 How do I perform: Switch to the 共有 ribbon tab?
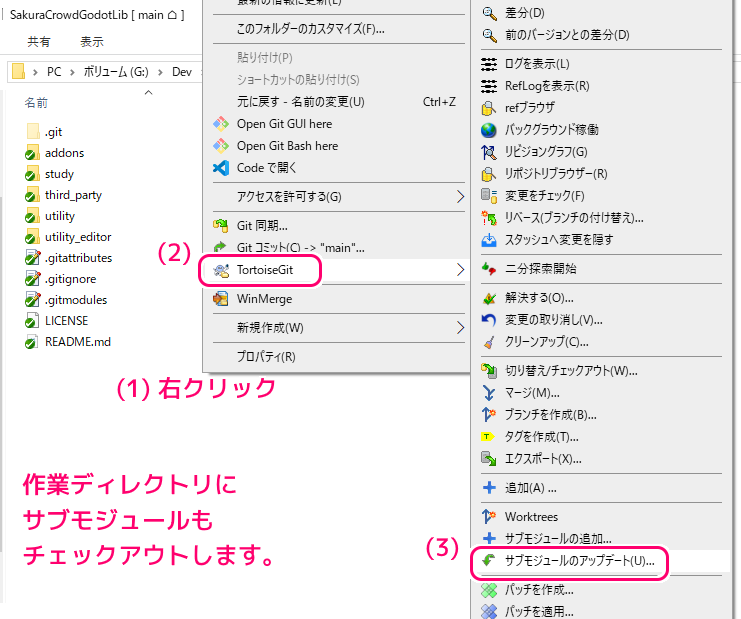tap(39, 41)
